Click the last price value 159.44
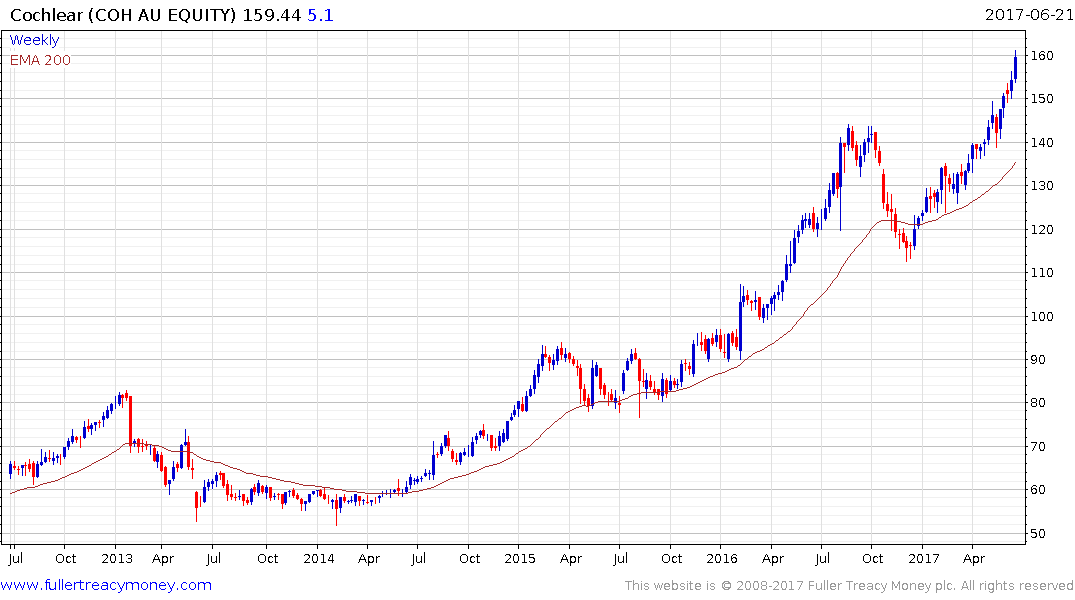 click(x=271, y=14)
